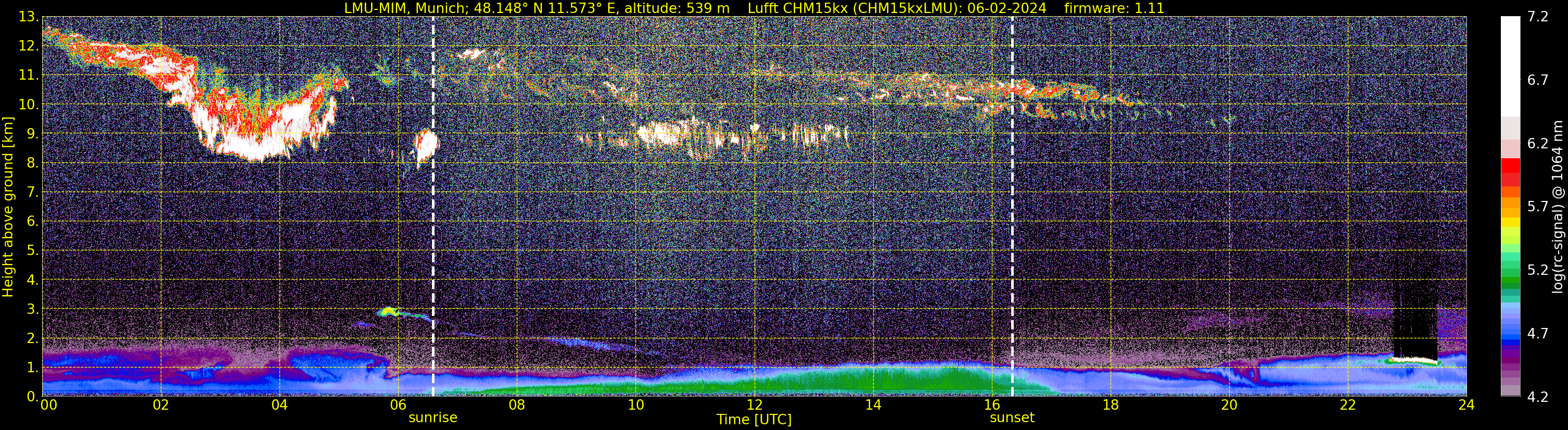Image resolution: width=1568 pixels, height=430 pixels.
Task: Click the time axis tick label "14"
Action: (x=873, y=405)
